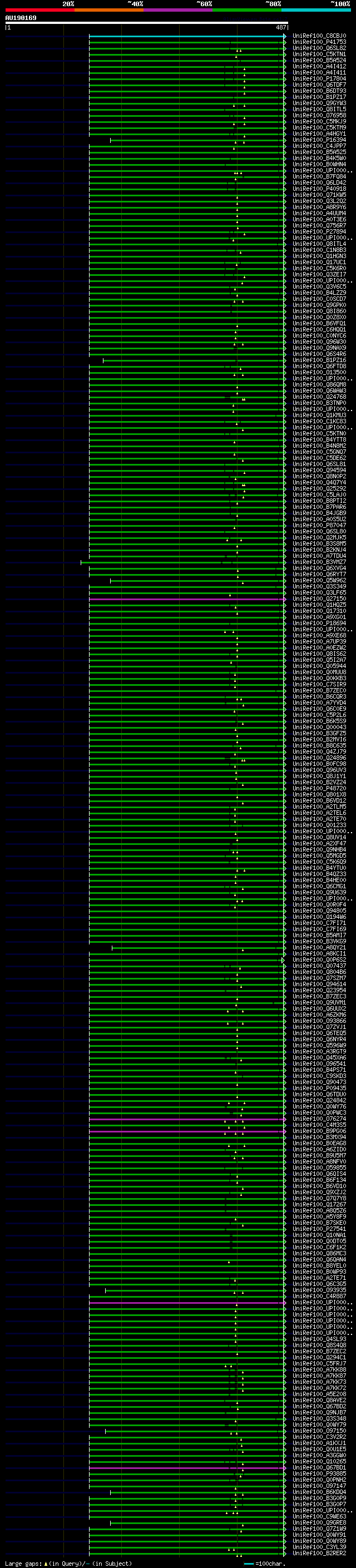Select hit UniRef100_P18694
This screenshot has width=356, height=1568.
point(319,624)
